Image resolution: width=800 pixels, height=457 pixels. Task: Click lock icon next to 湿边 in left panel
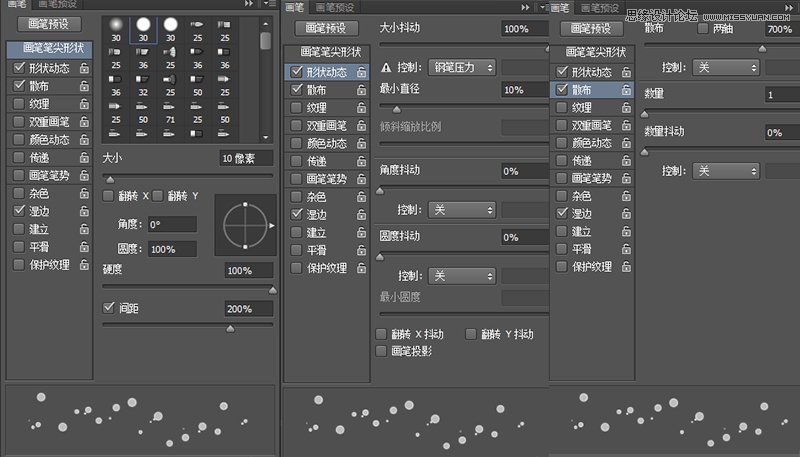[84, 211]
